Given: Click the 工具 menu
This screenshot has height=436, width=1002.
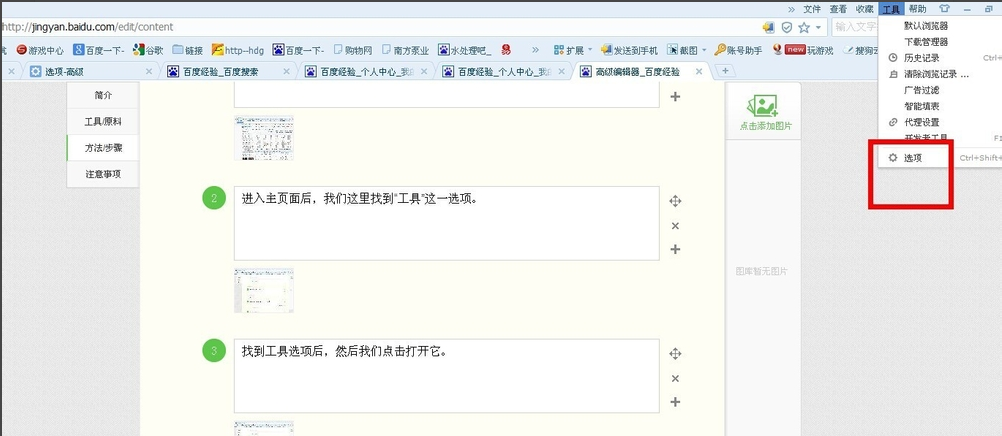Looking at the screenshot, I should (891, 9).
